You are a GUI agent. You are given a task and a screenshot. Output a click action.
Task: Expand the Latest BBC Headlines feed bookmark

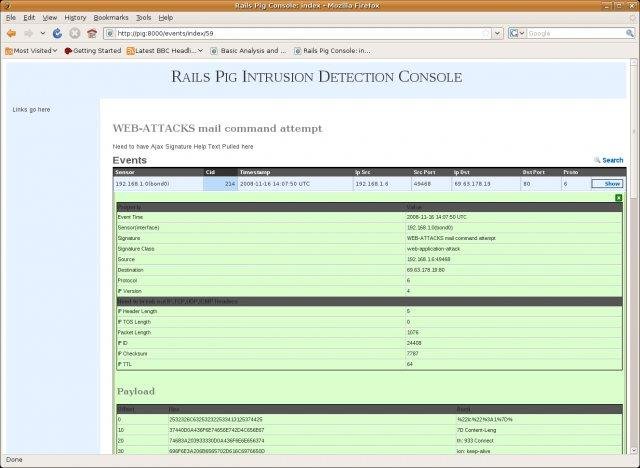click(x=164, y=51)
